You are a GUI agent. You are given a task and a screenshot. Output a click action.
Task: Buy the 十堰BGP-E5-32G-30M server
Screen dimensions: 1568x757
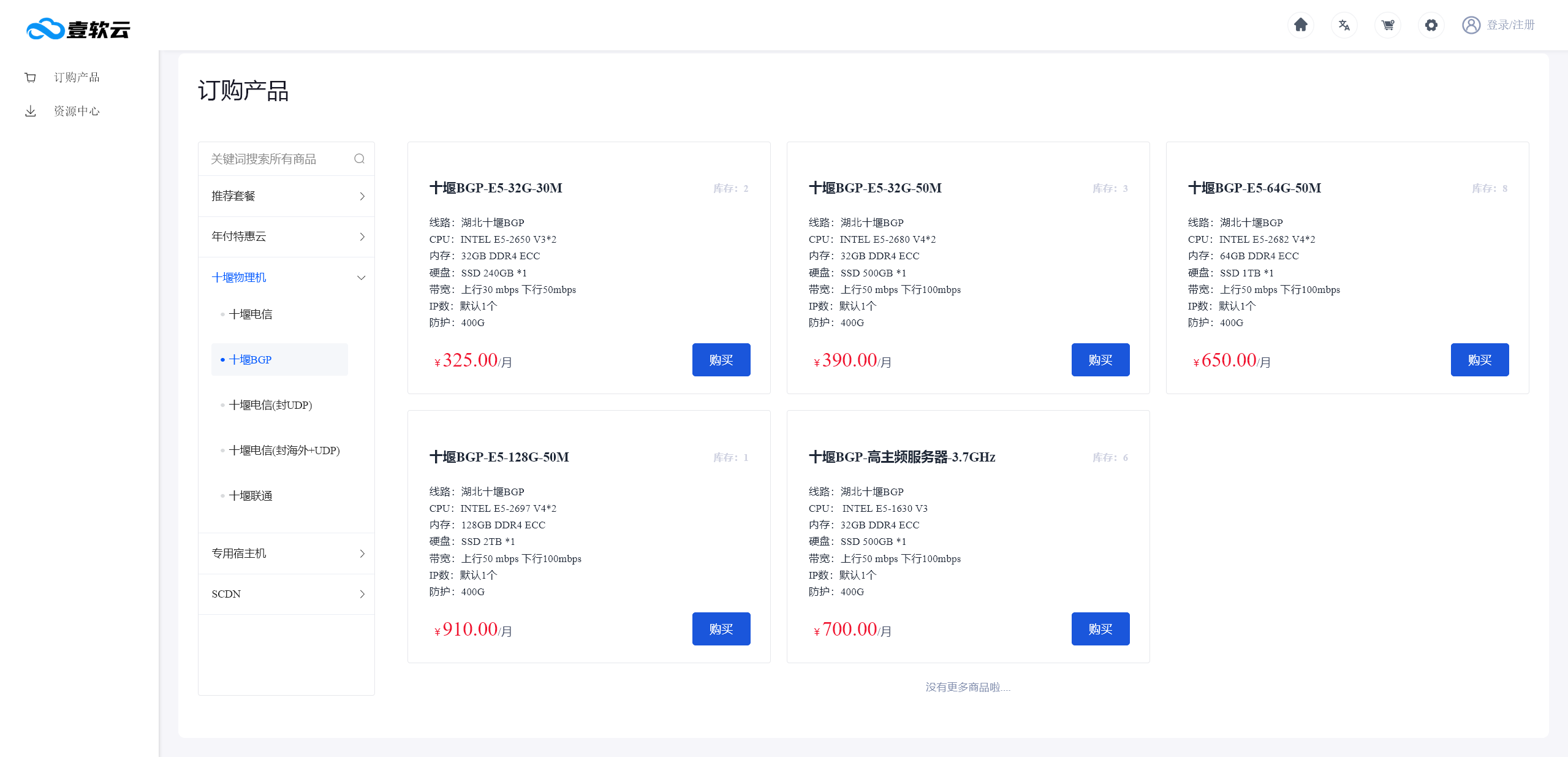point(721,360)
